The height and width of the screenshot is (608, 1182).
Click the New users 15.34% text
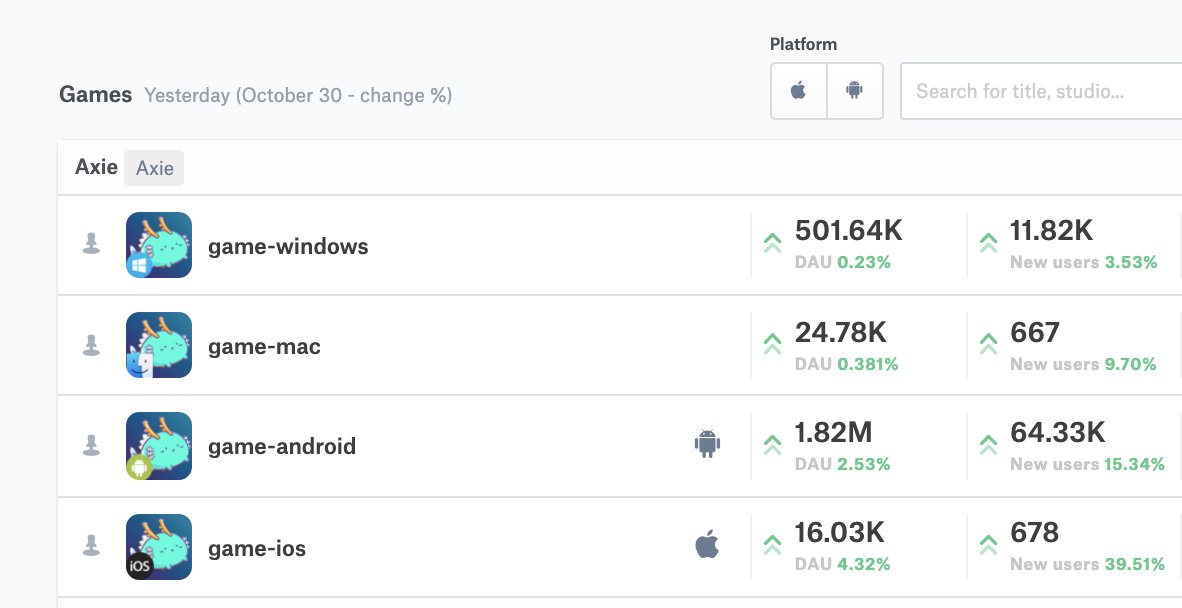[1088, 464]
